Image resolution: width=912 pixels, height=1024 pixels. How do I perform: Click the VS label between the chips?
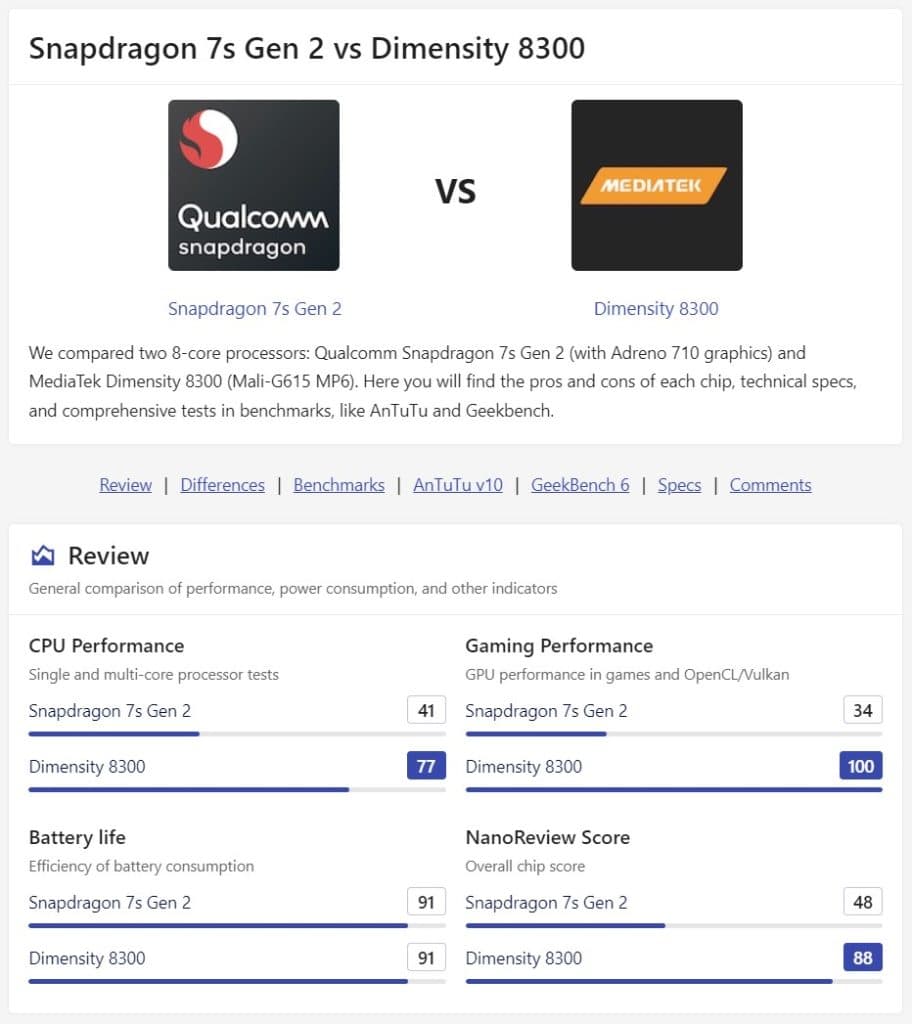click(x=456, y=190)
